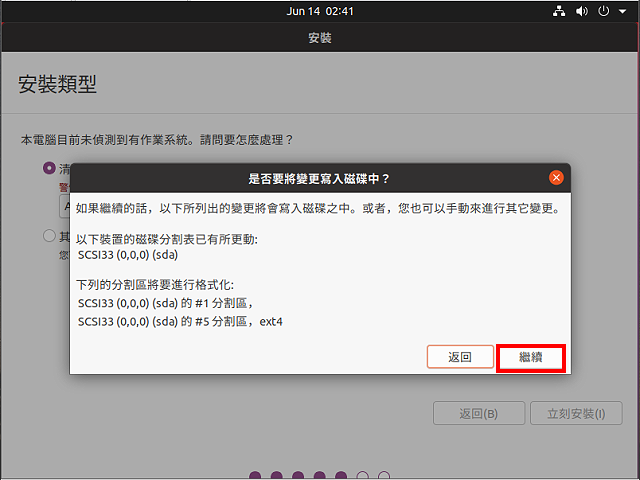This screenshot has width=640, height=480.
Task: Click the 安裝 window title bar
Action: click(319, 38)
